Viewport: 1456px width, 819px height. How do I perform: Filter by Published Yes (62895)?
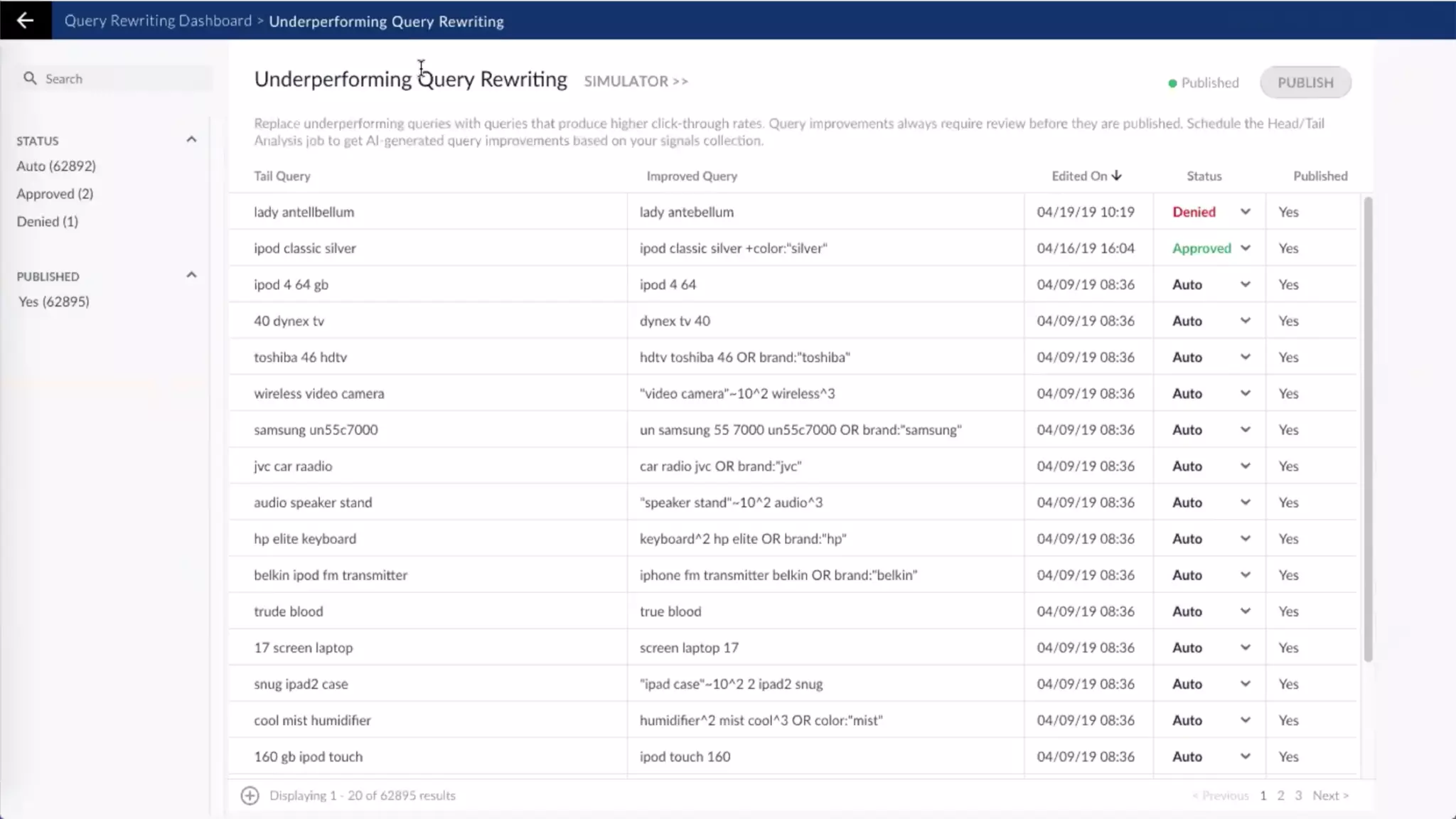click(x=54, y=301)
